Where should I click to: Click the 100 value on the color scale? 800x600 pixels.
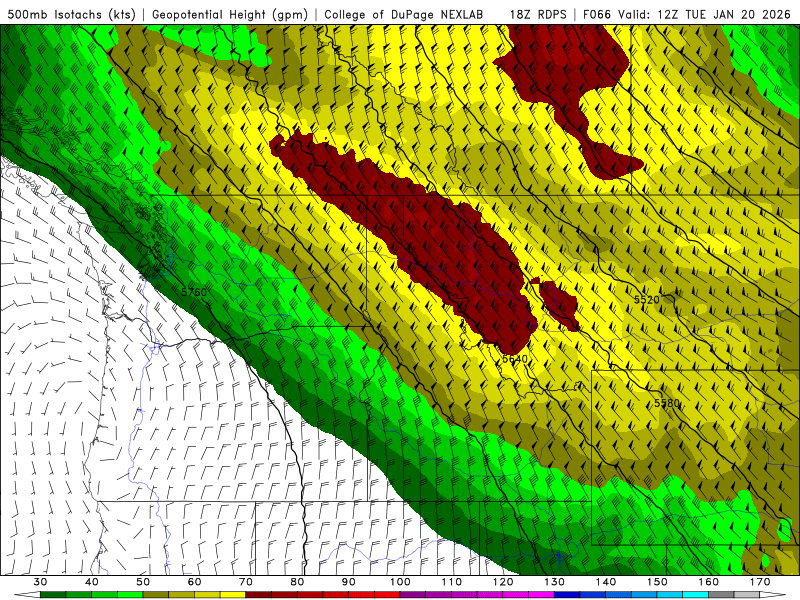(x=400, y=582)
